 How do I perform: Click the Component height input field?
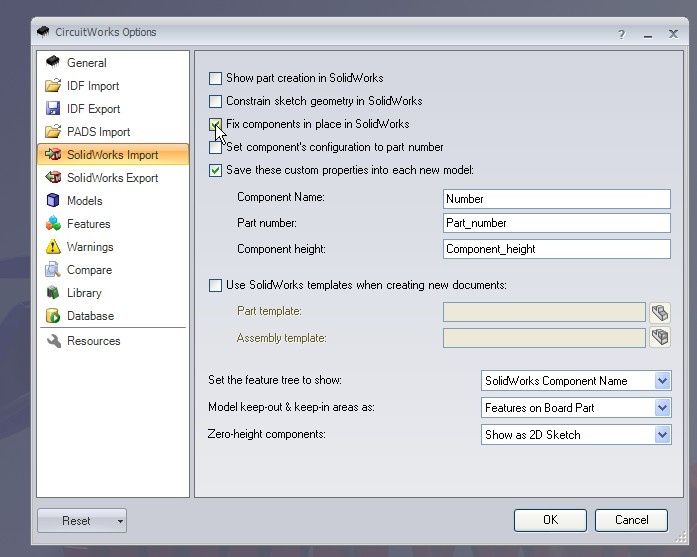click(557, 249)
